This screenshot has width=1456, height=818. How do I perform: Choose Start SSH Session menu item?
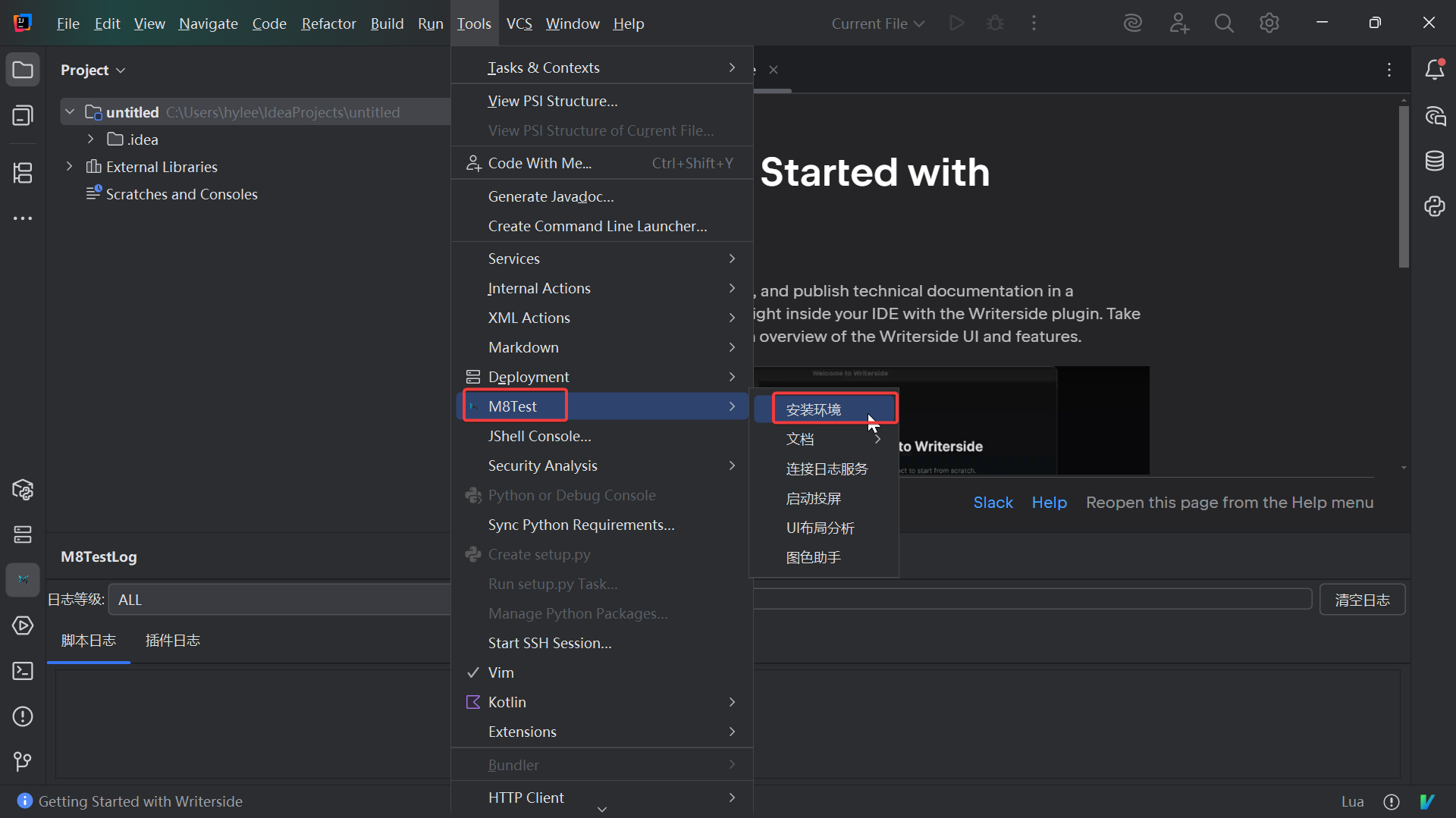(602, 643)
